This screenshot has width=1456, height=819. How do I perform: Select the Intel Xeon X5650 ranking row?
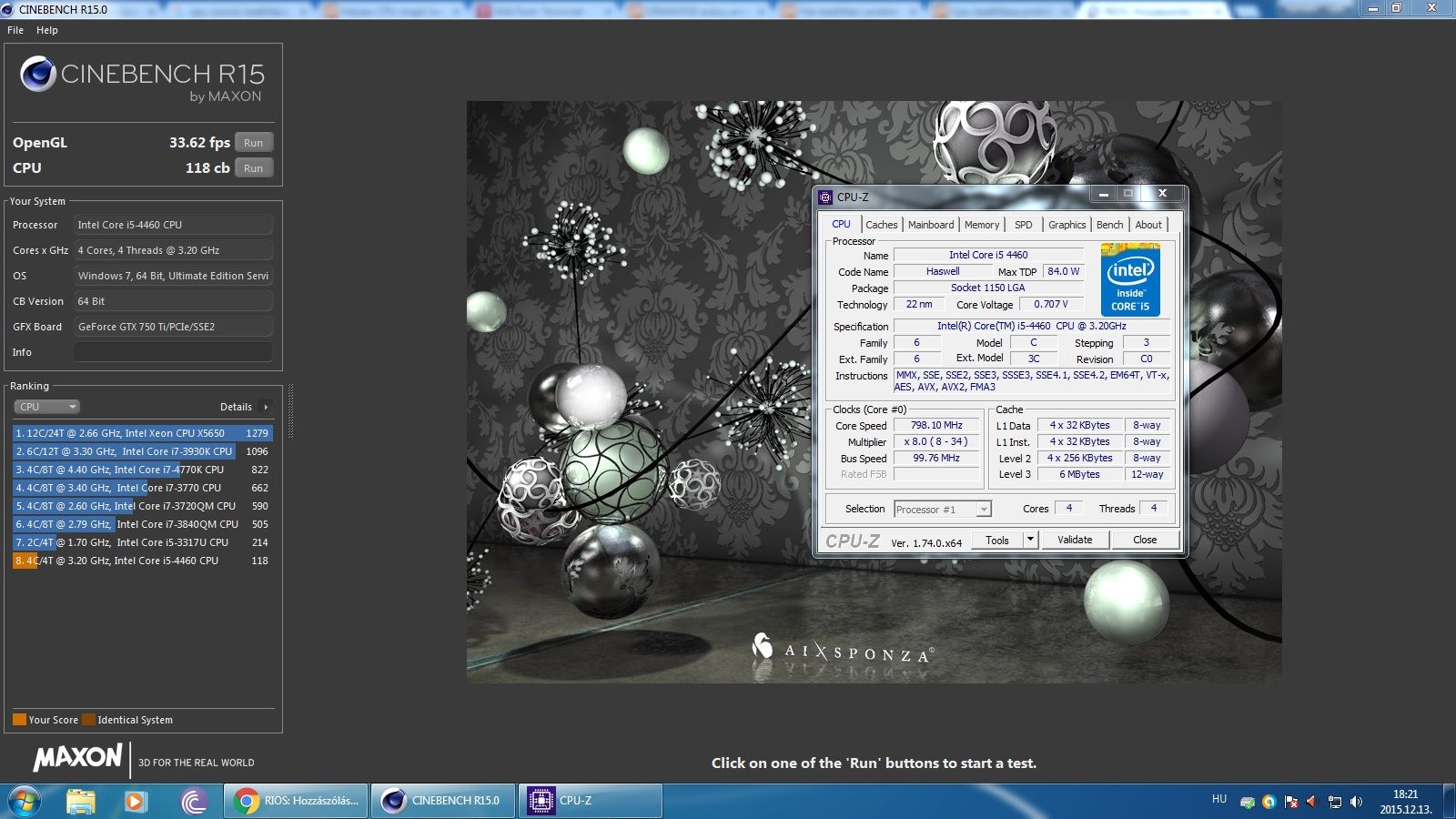[143, 433]
